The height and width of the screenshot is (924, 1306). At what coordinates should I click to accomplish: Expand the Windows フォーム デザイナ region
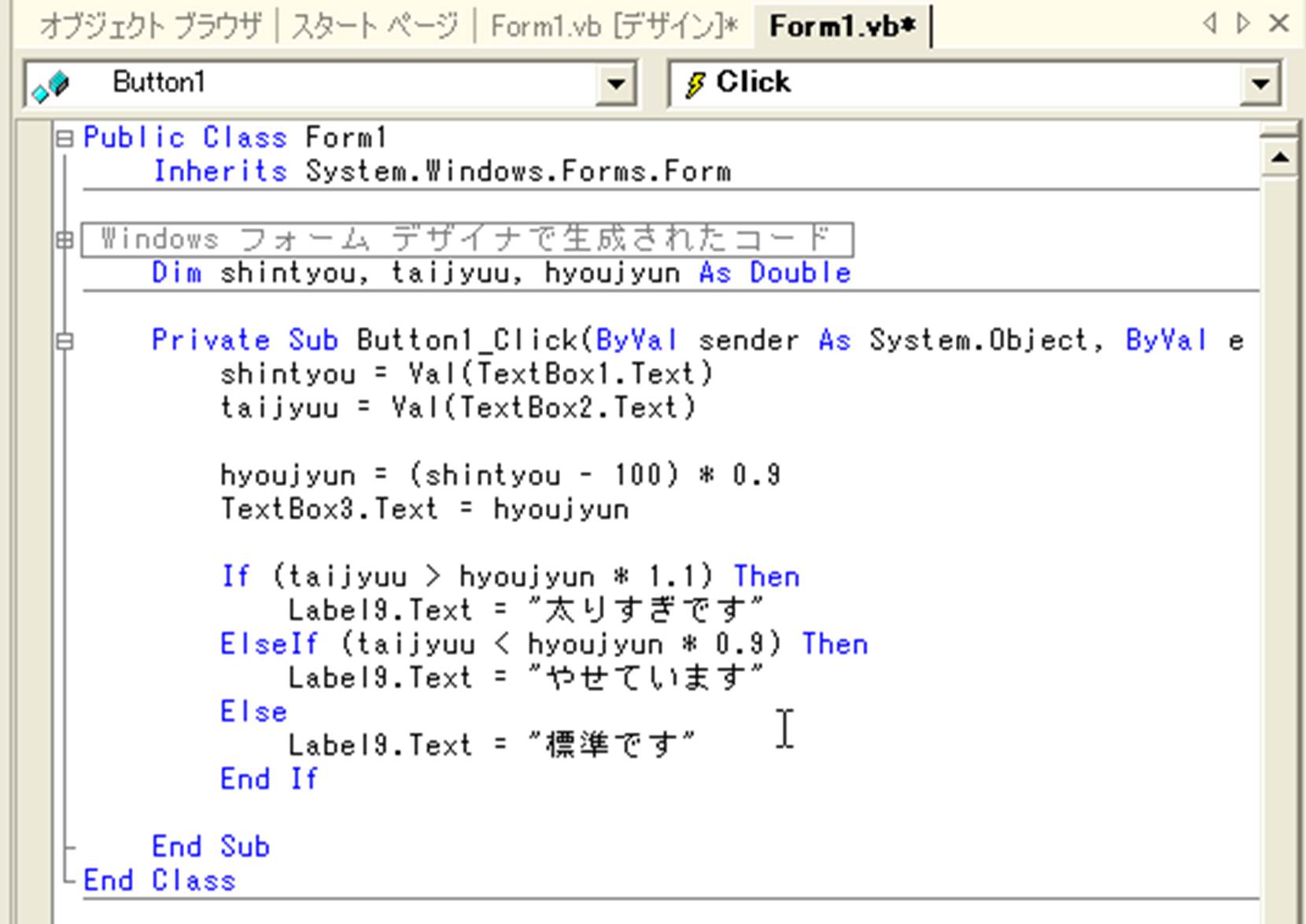click(65, 240)
